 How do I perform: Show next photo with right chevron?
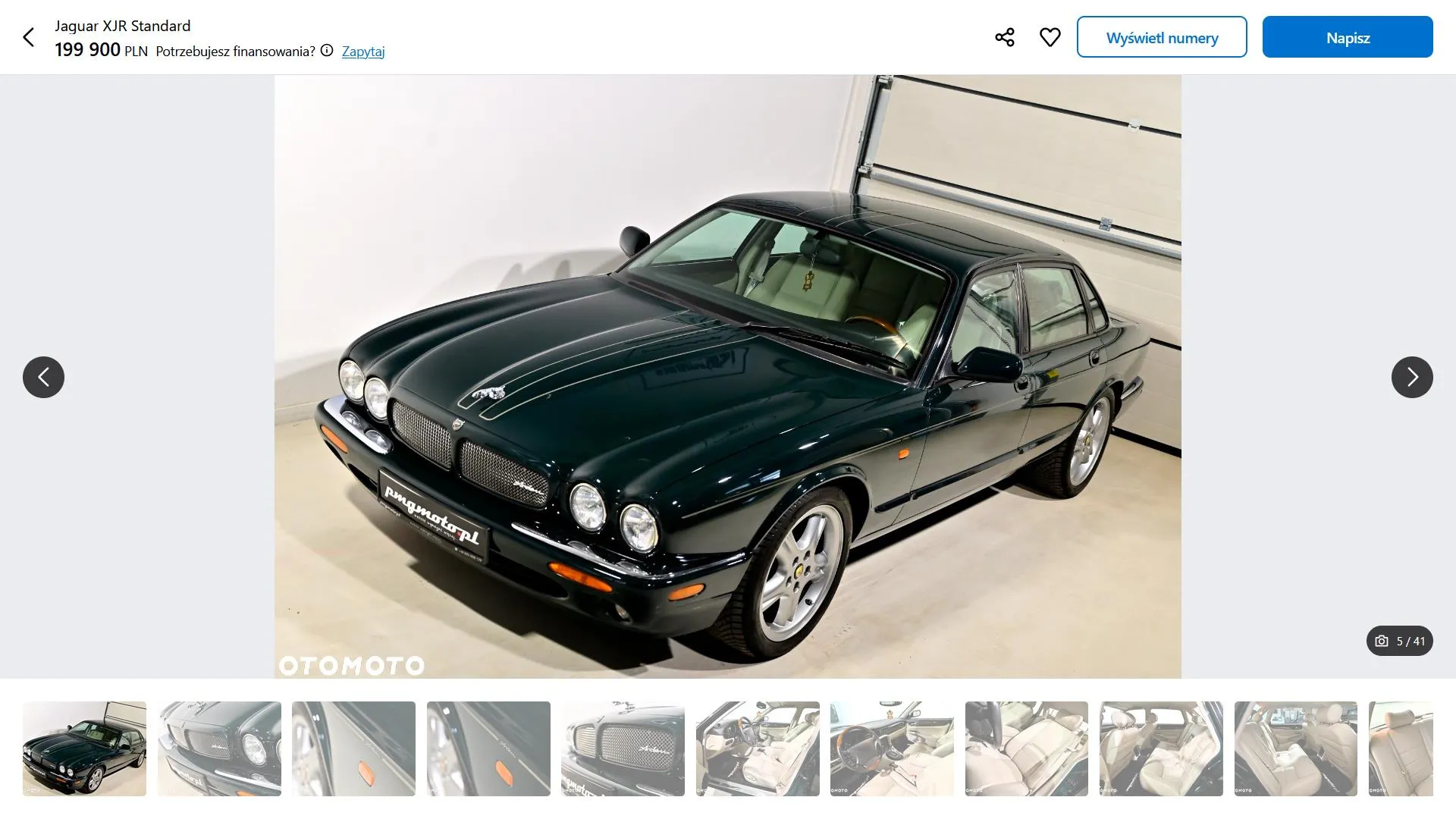[x=1412, y=377]
